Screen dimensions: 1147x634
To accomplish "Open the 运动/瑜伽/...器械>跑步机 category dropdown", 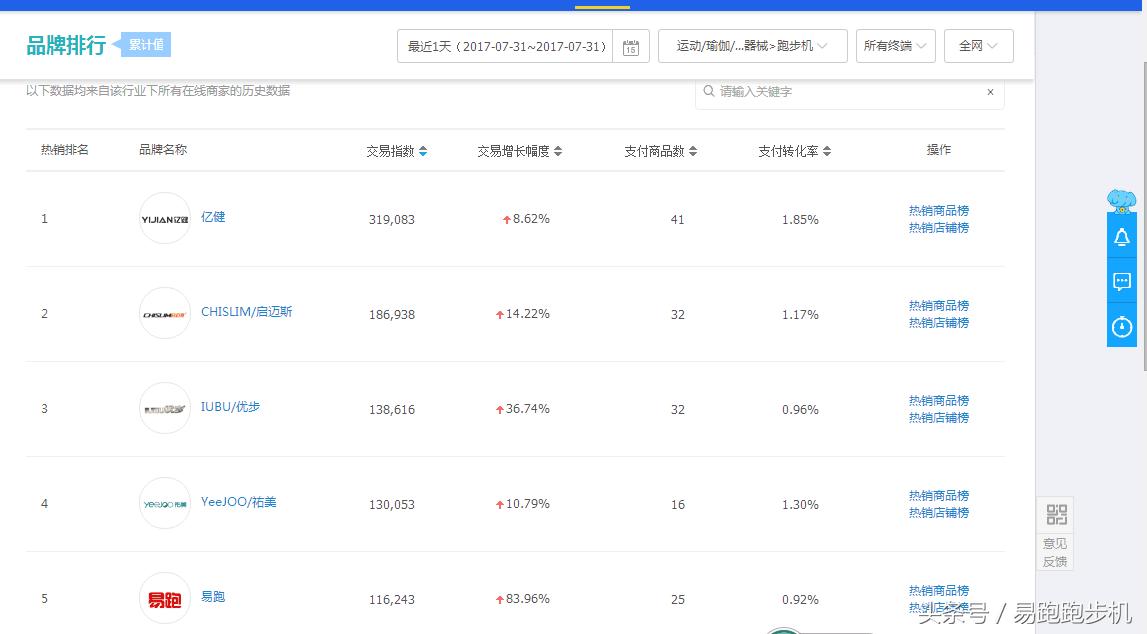I will click(x=751, y=46).
